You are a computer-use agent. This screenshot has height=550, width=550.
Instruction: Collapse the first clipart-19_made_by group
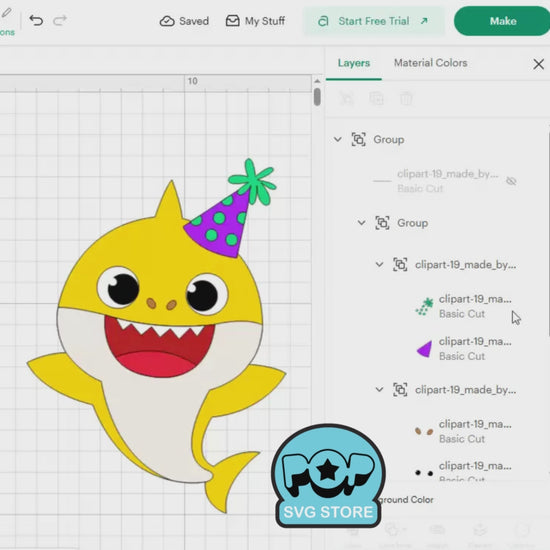(379, 264)
